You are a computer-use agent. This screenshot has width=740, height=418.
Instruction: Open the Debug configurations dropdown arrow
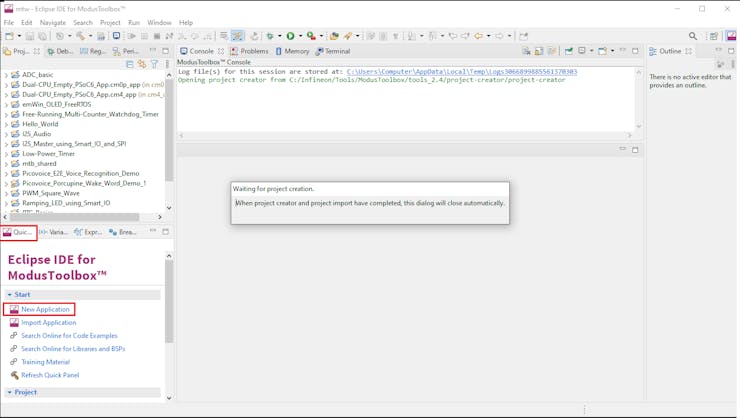(x=280, y=36)
